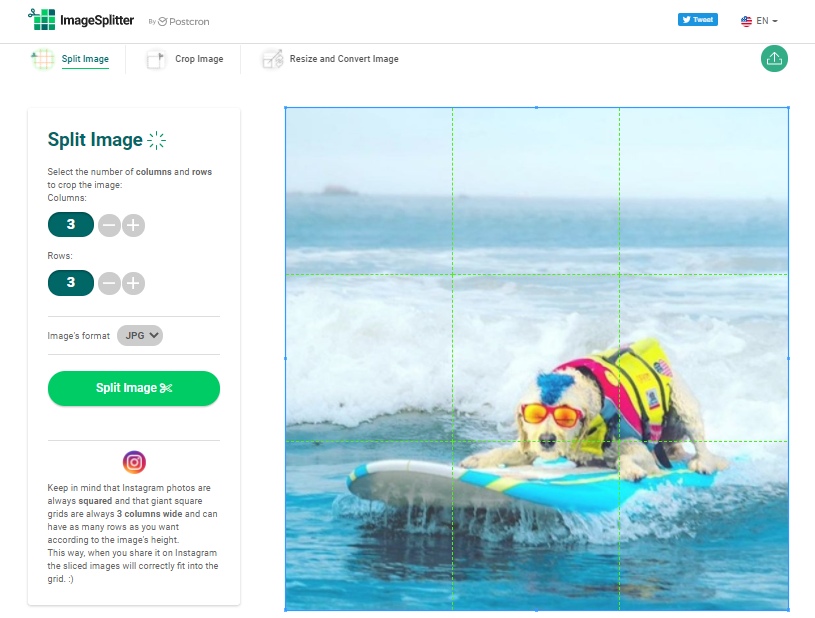Decrease the number of columns
This screenshot has width=815, height=618.
pyautogui.click(x=109, y=225)
